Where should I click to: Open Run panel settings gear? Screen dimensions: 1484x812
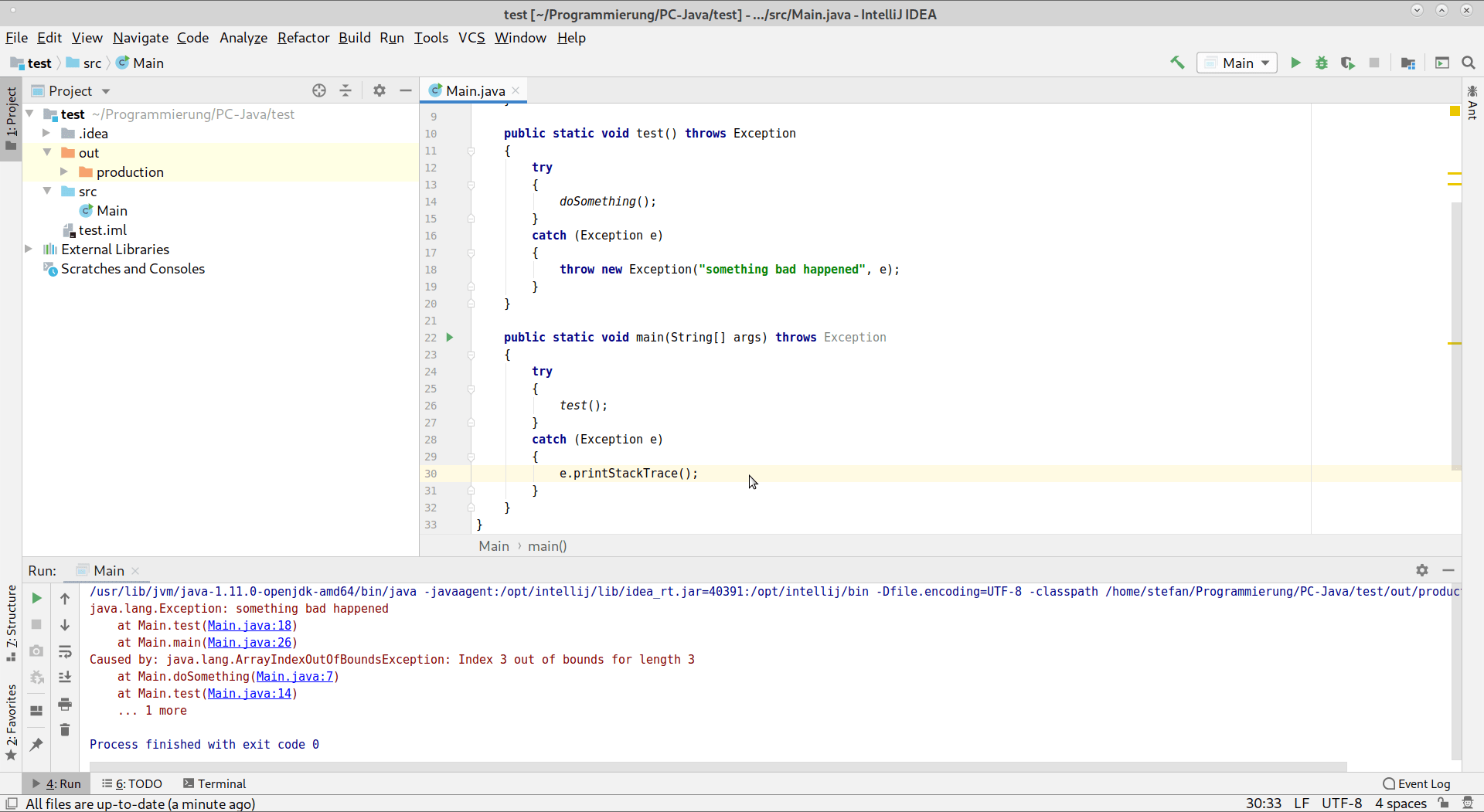1422,570
